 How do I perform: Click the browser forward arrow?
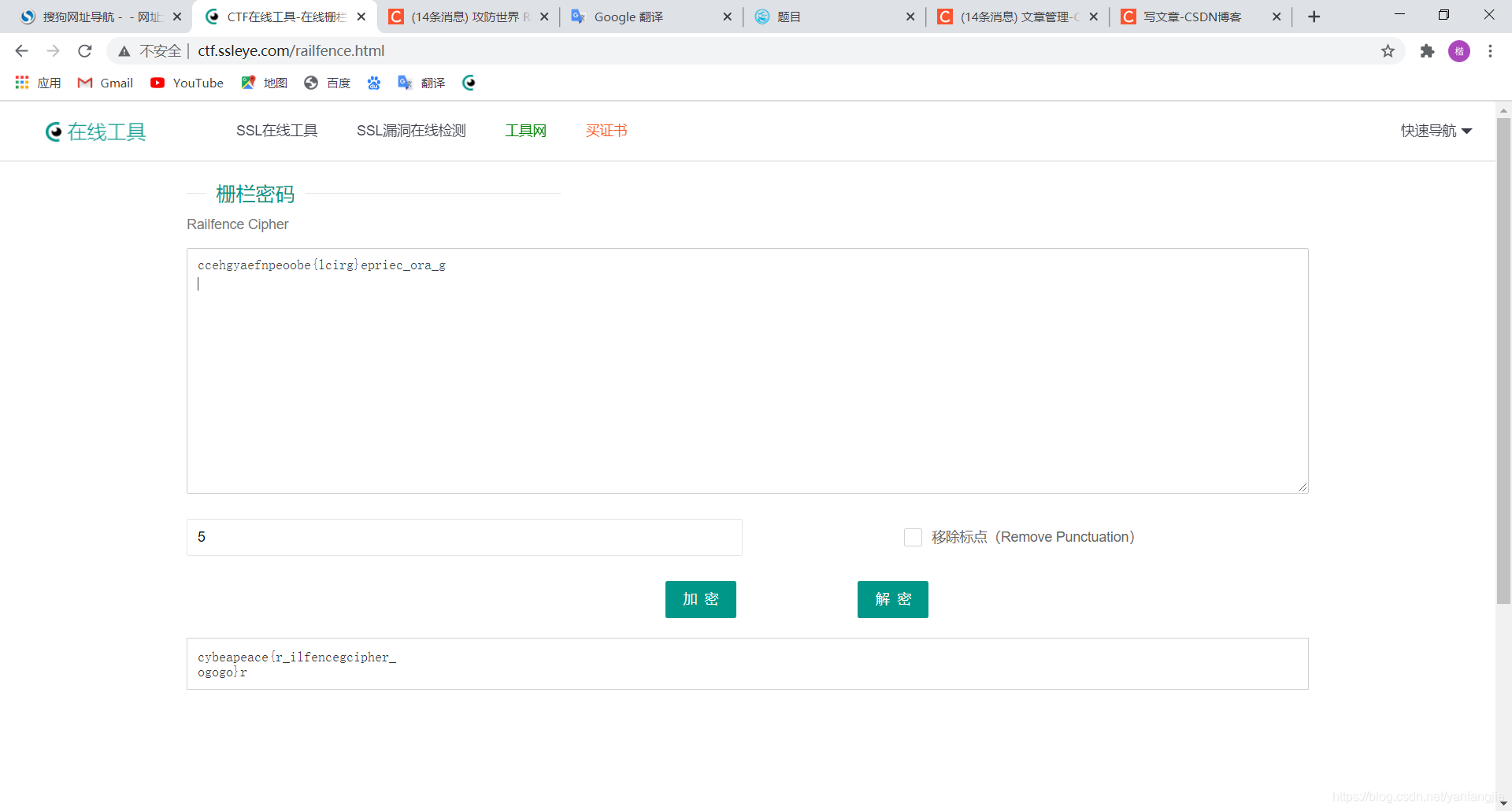tap(53, 51)
